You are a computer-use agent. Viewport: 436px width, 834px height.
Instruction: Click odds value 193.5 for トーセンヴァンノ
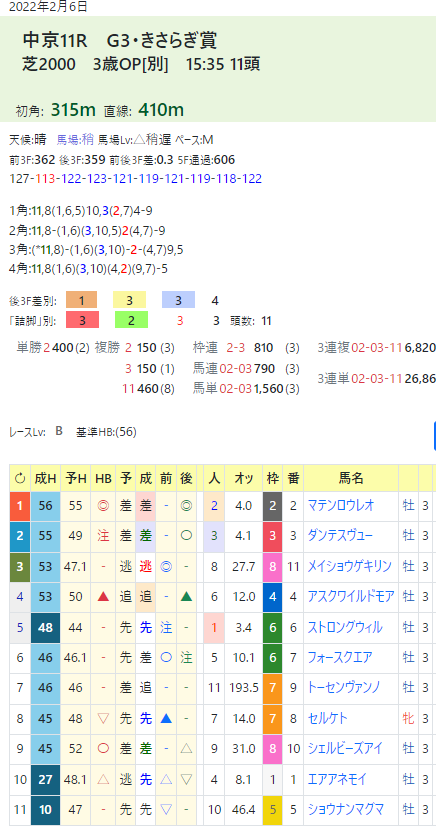[244, 688]
